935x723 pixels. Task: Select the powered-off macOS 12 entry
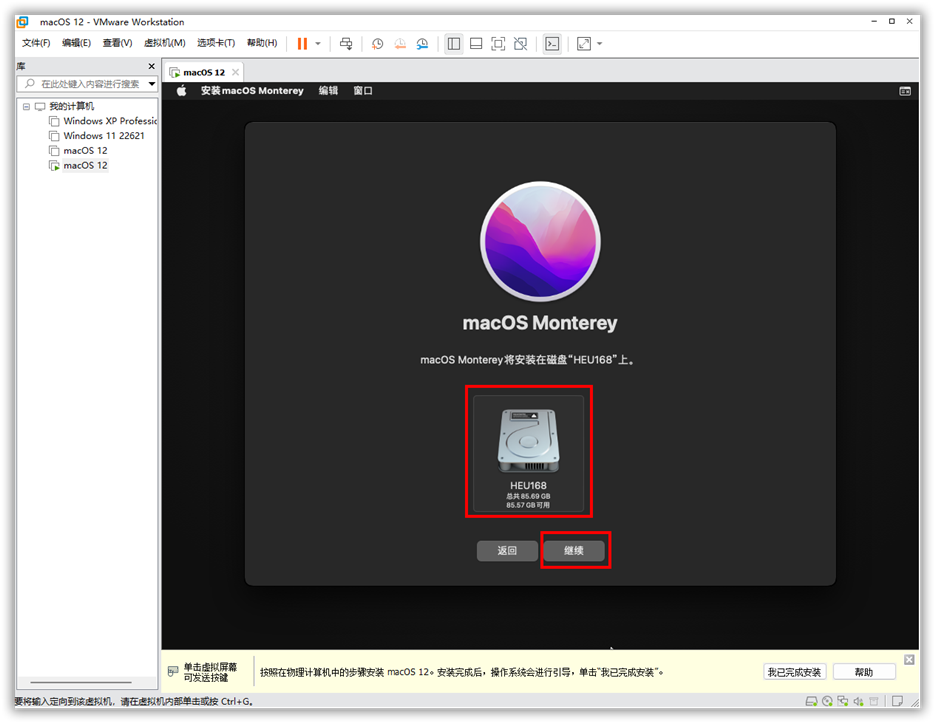pyautogui.click(x=85, y=151)
